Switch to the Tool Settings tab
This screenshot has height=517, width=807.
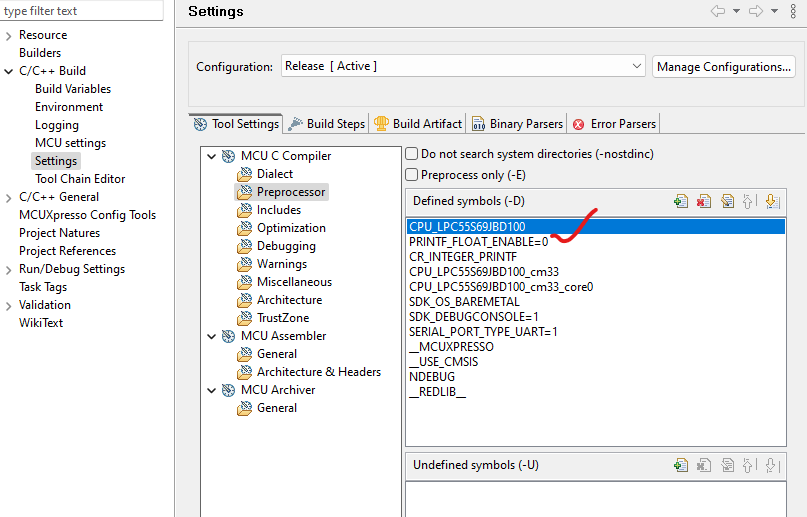[236, 124]
